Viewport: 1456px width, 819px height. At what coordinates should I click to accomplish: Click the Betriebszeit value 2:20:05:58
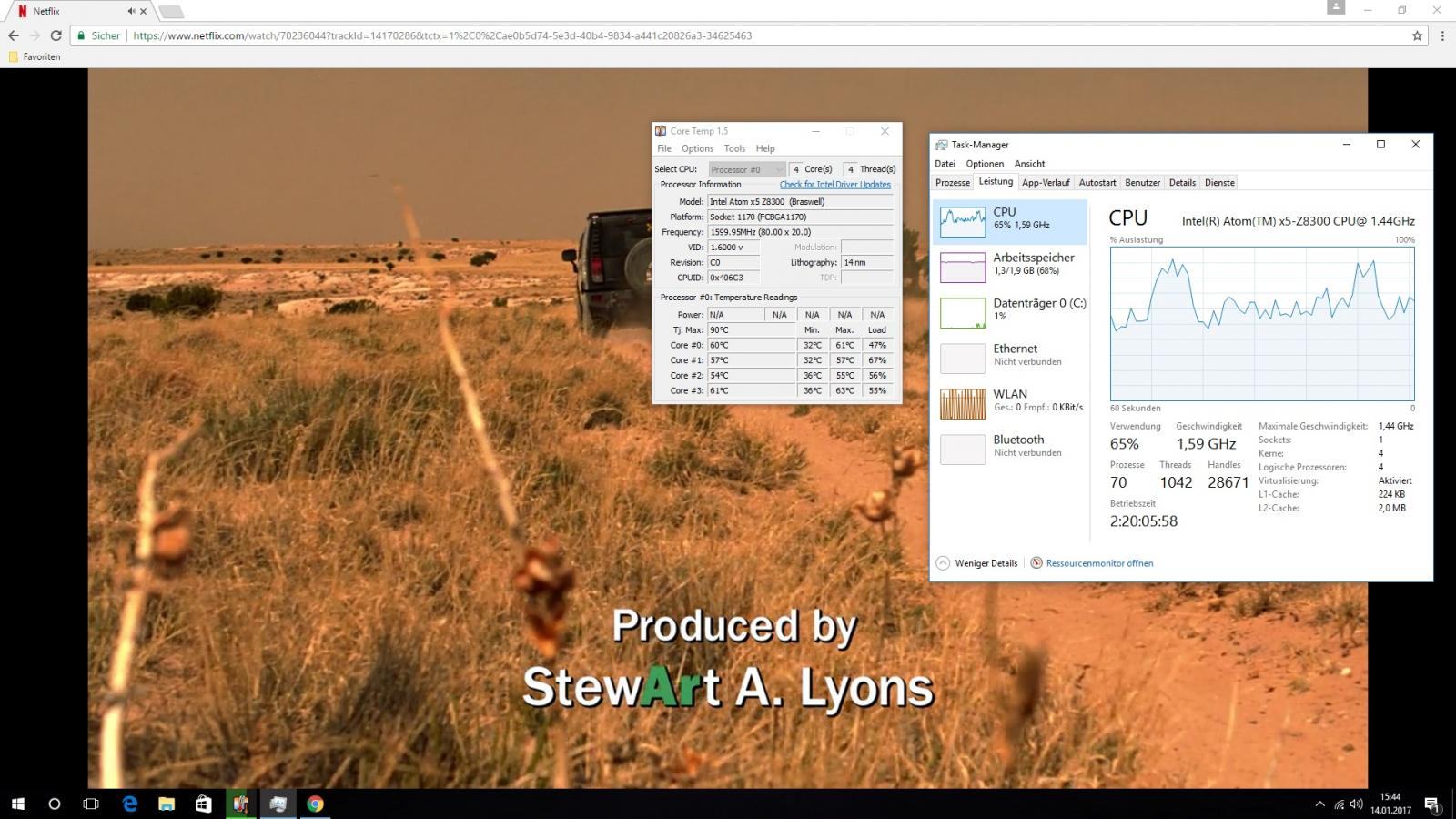pyautogui.click(x=1143, y=521)
